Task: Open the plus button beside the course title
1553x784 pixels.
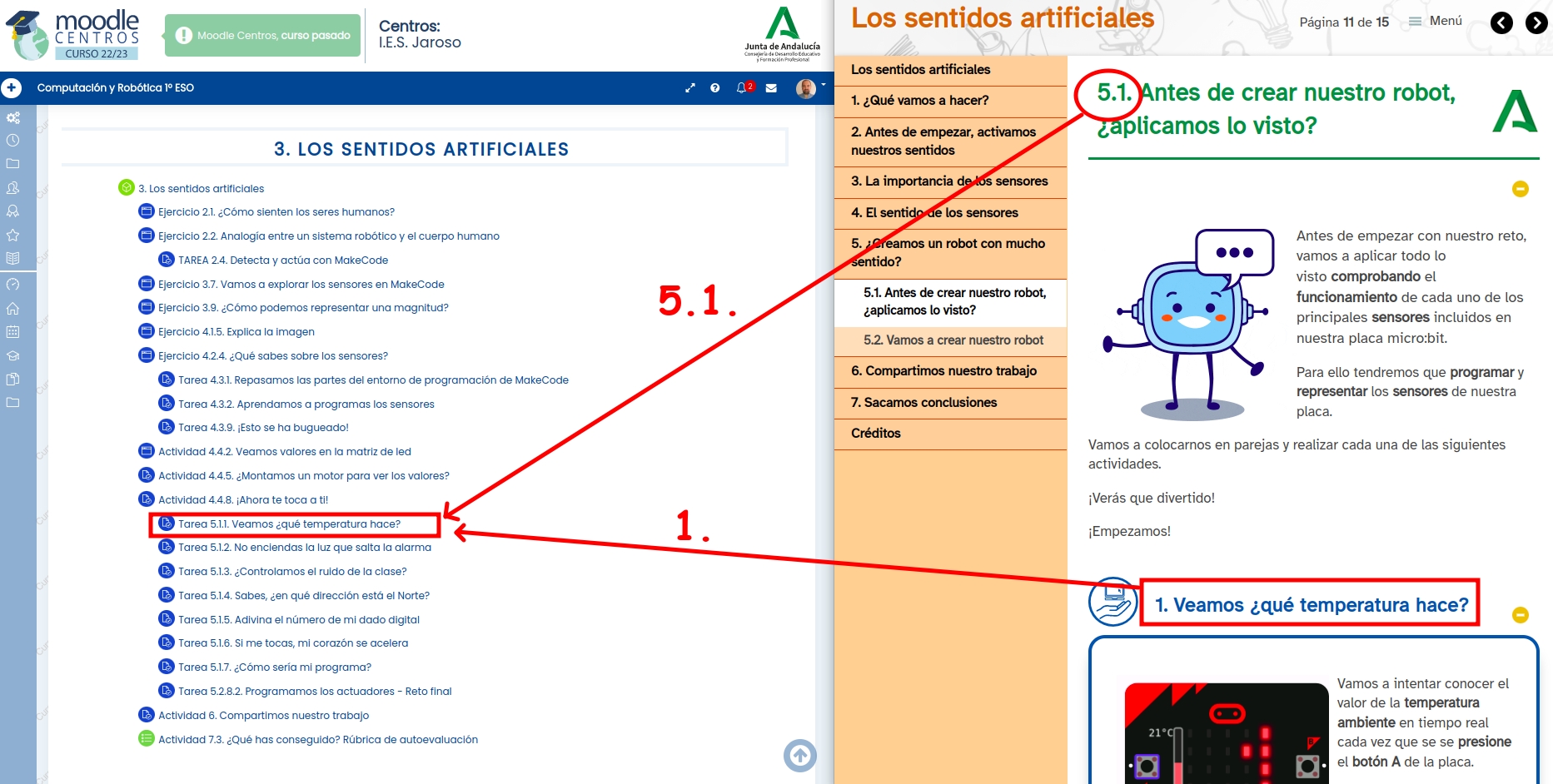Action: [x=12, y=87]
